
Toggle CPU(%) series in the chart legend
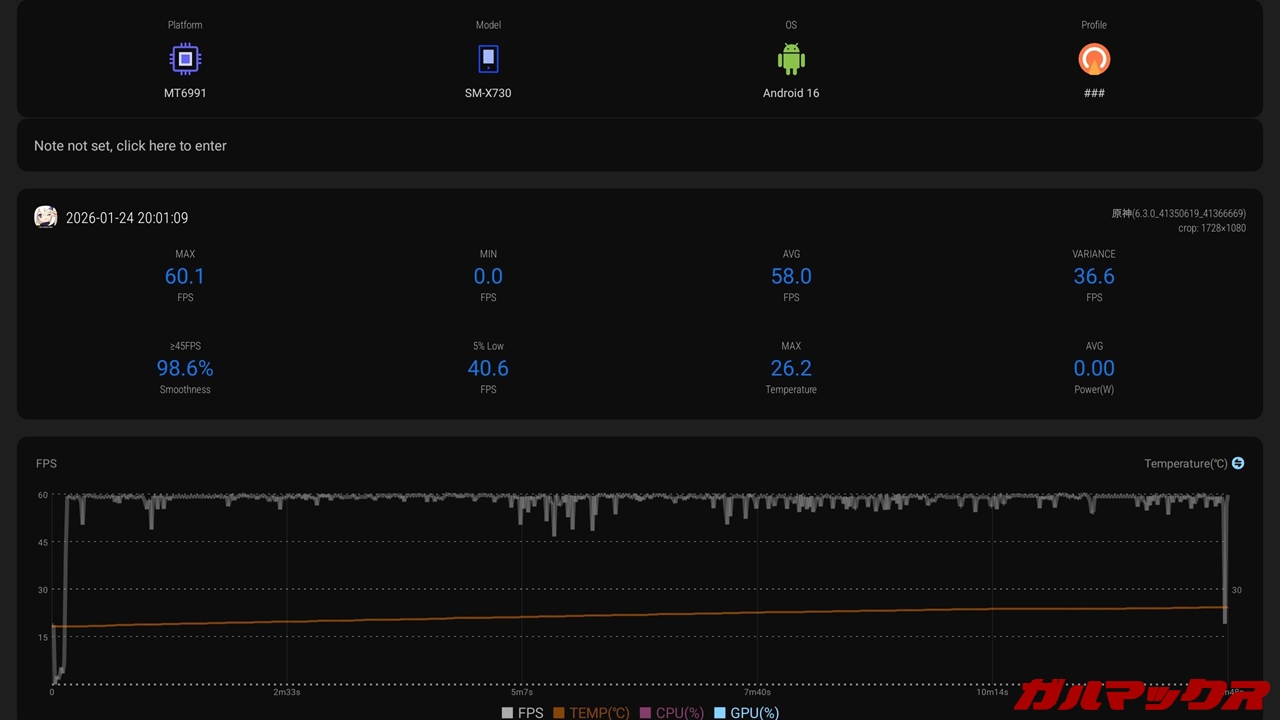pyautogui.click(x=671, y=713)
